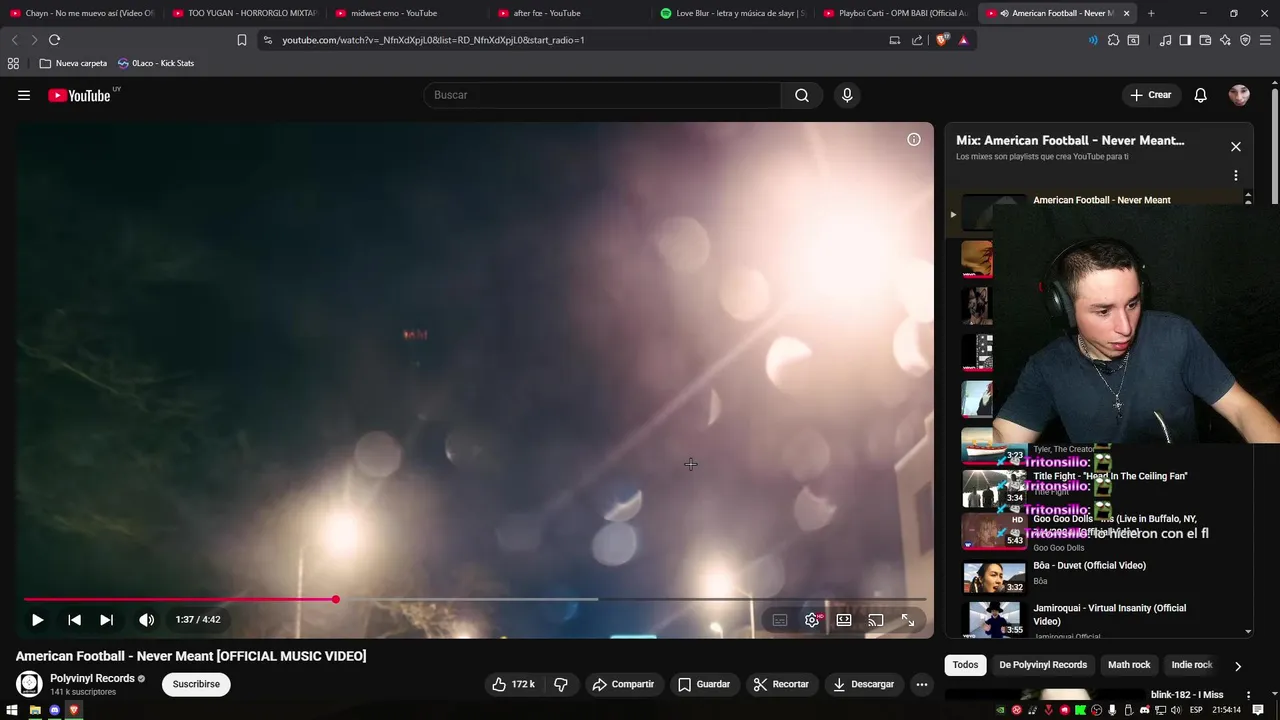Dislike the video with thumbs down
Screen dimensions: 1280x720
point(561,684)
